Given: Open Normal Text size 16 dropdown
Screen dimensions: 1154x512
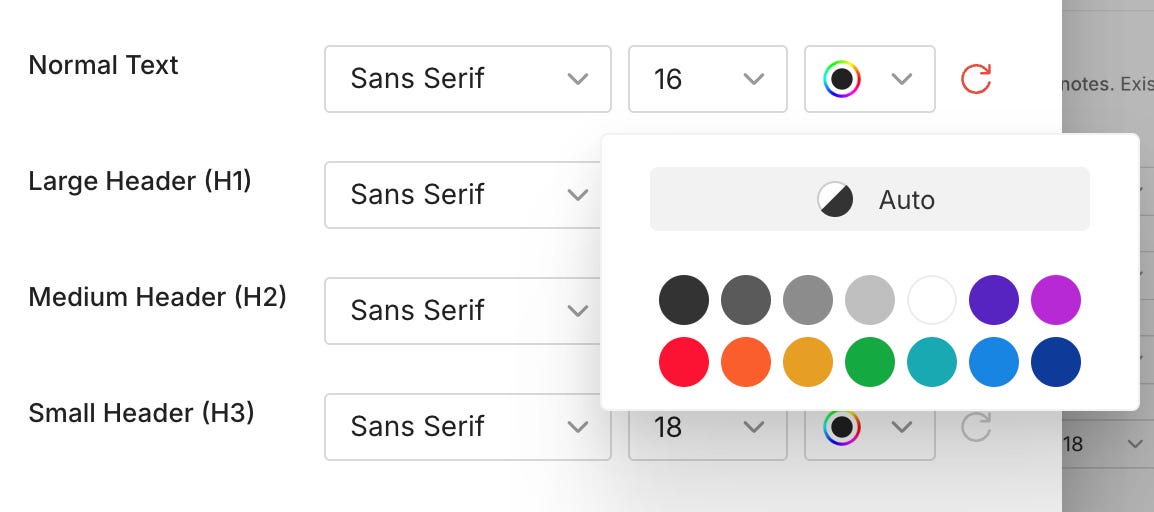Looking at the screenshot, I should pyautogui.click(x=707, y=79).
